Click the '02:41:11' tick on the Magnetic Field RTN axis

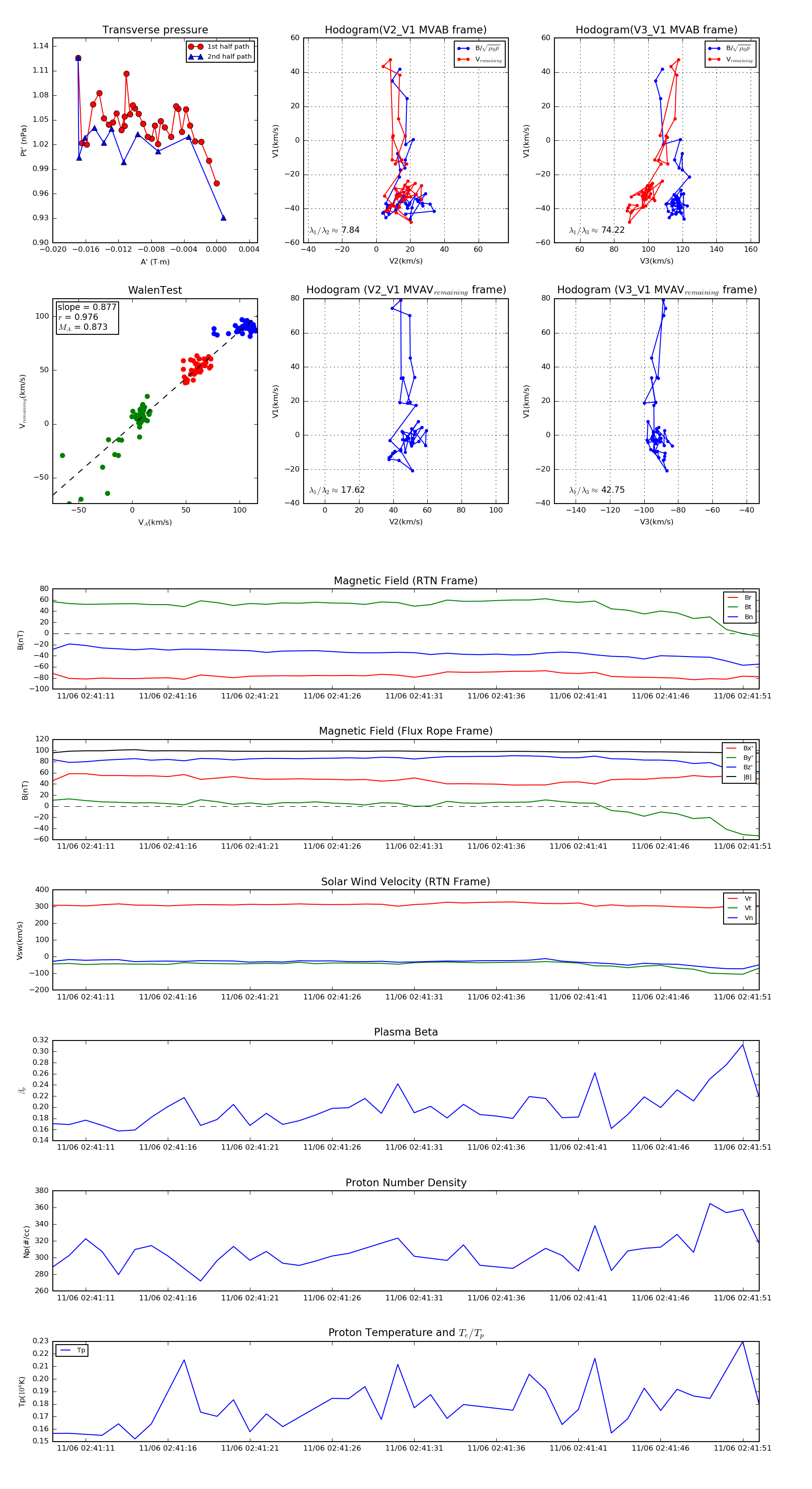point(86,696)
